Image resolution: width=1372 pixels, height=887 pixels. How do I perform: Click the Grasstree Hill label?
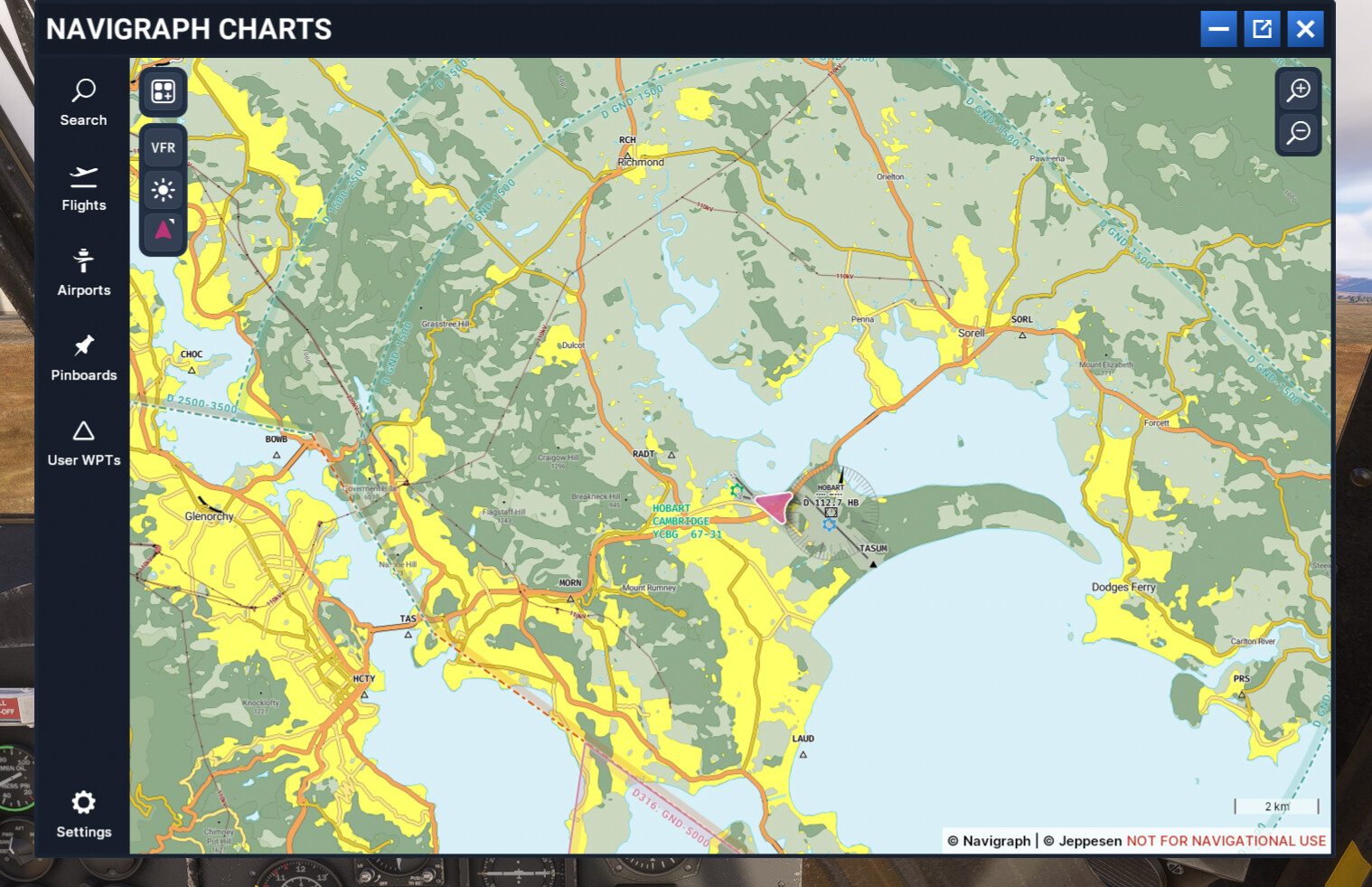click(446, 324)
